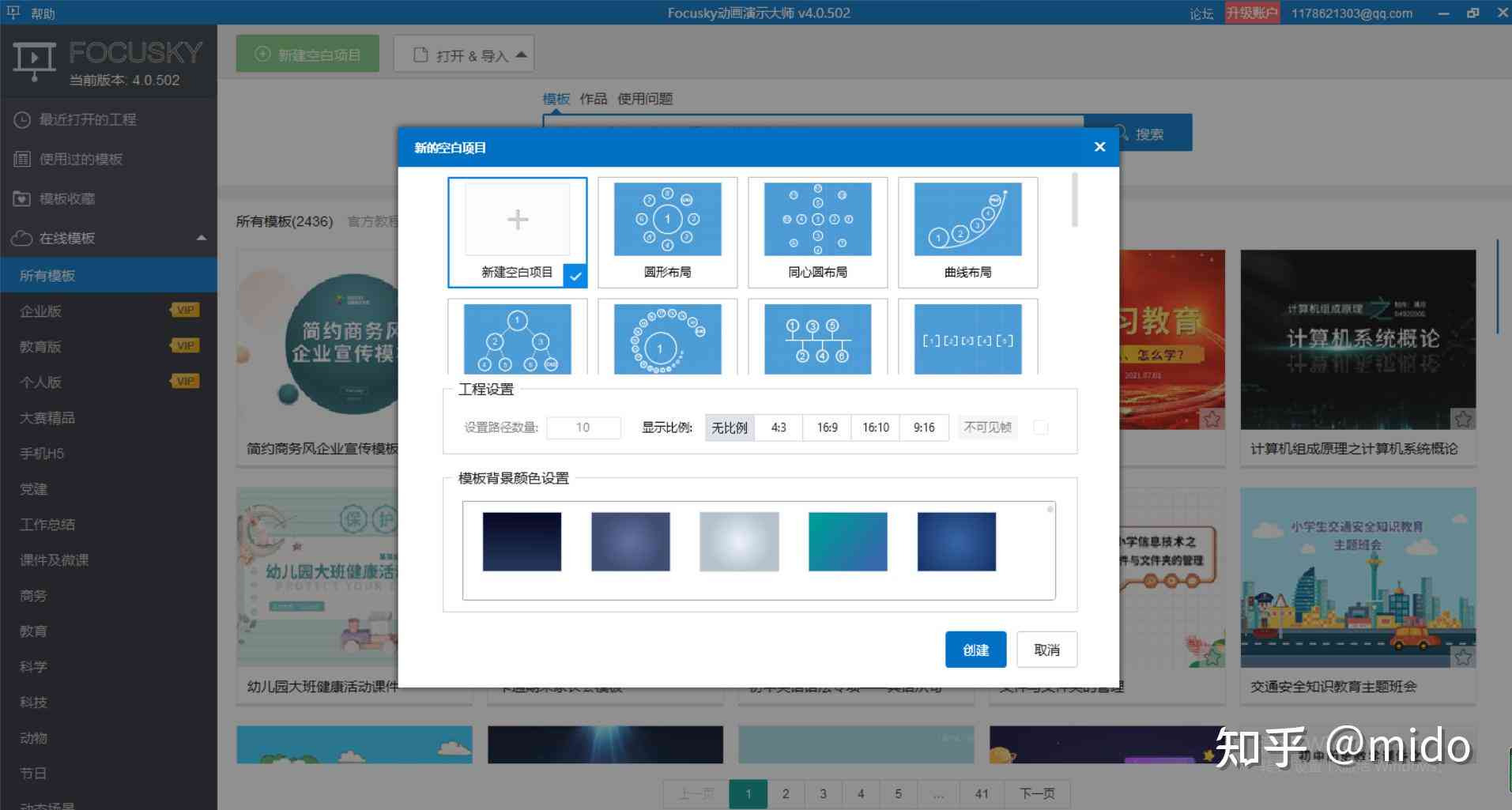
Task: Select the 16:9 display ratio
Action: pos(827,428)
